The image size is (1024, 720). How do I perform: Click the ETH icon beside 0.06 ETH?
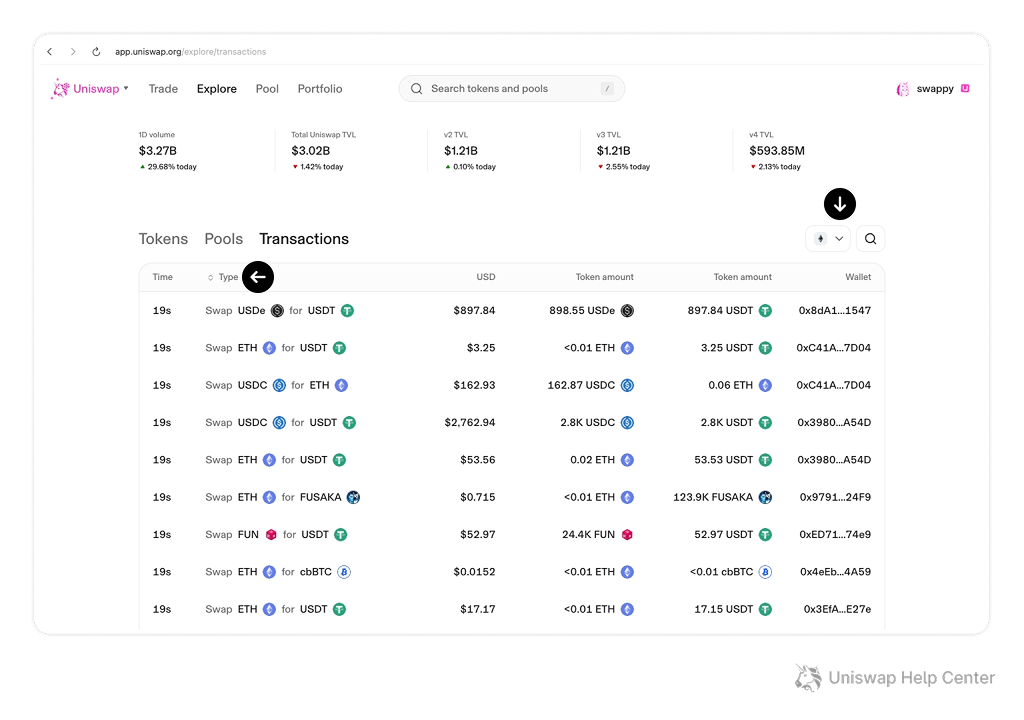[765, 385]
